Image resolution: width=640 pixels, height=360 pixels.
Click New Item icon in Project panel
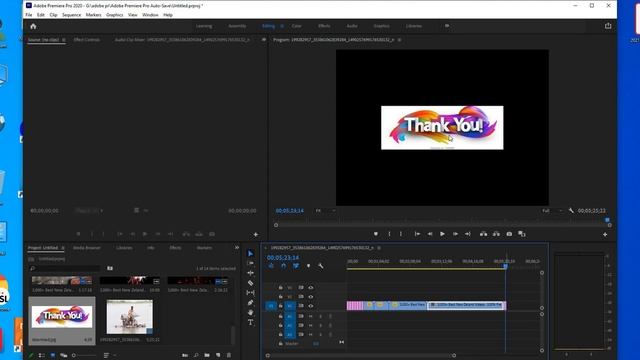[218, 355]
